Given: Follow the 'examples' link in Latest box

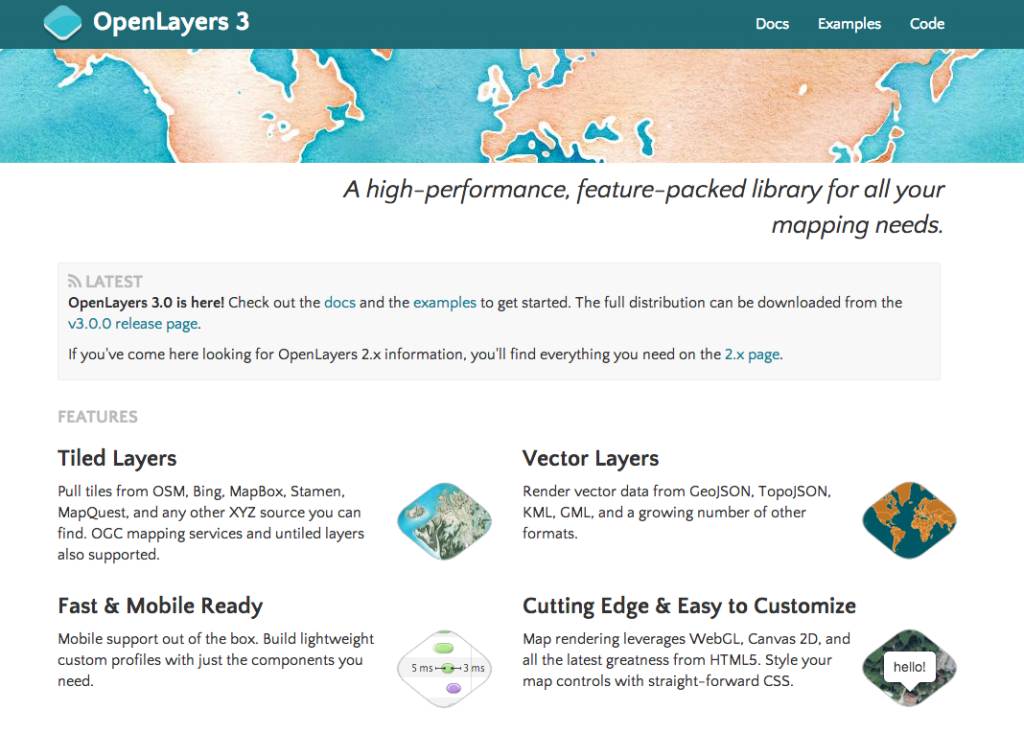Looking at the screenshot, I should pyautogui.click(x=445, y=302).
